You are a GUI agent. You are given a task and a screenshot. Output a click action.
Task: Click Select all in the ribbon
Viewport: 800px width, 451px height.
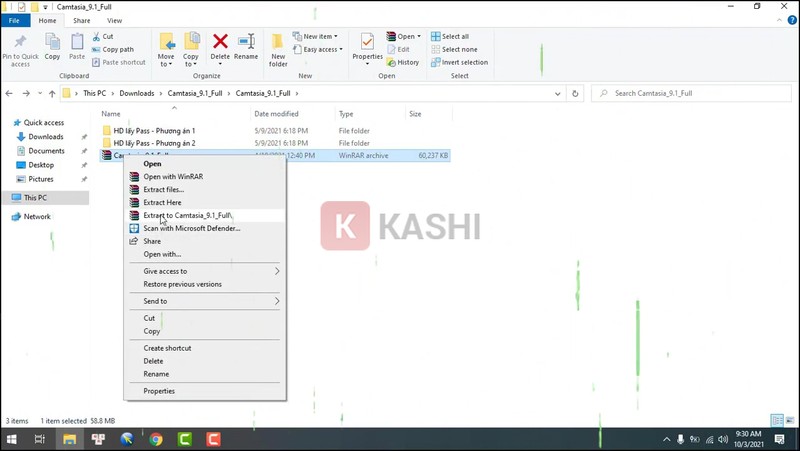coord(450,36)
